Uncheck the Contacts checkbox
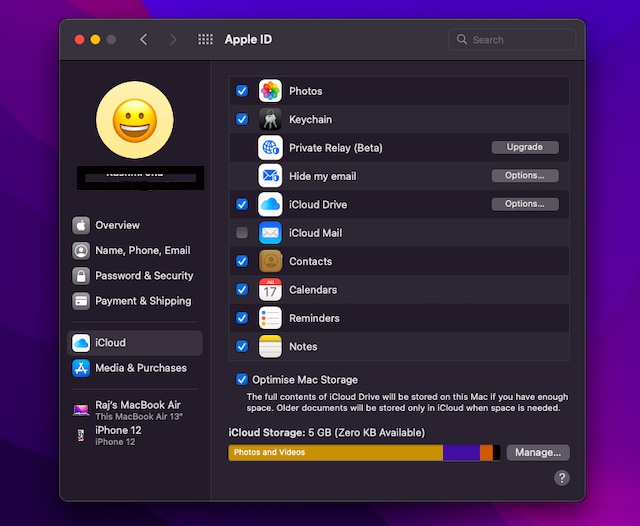 [242, 261]
